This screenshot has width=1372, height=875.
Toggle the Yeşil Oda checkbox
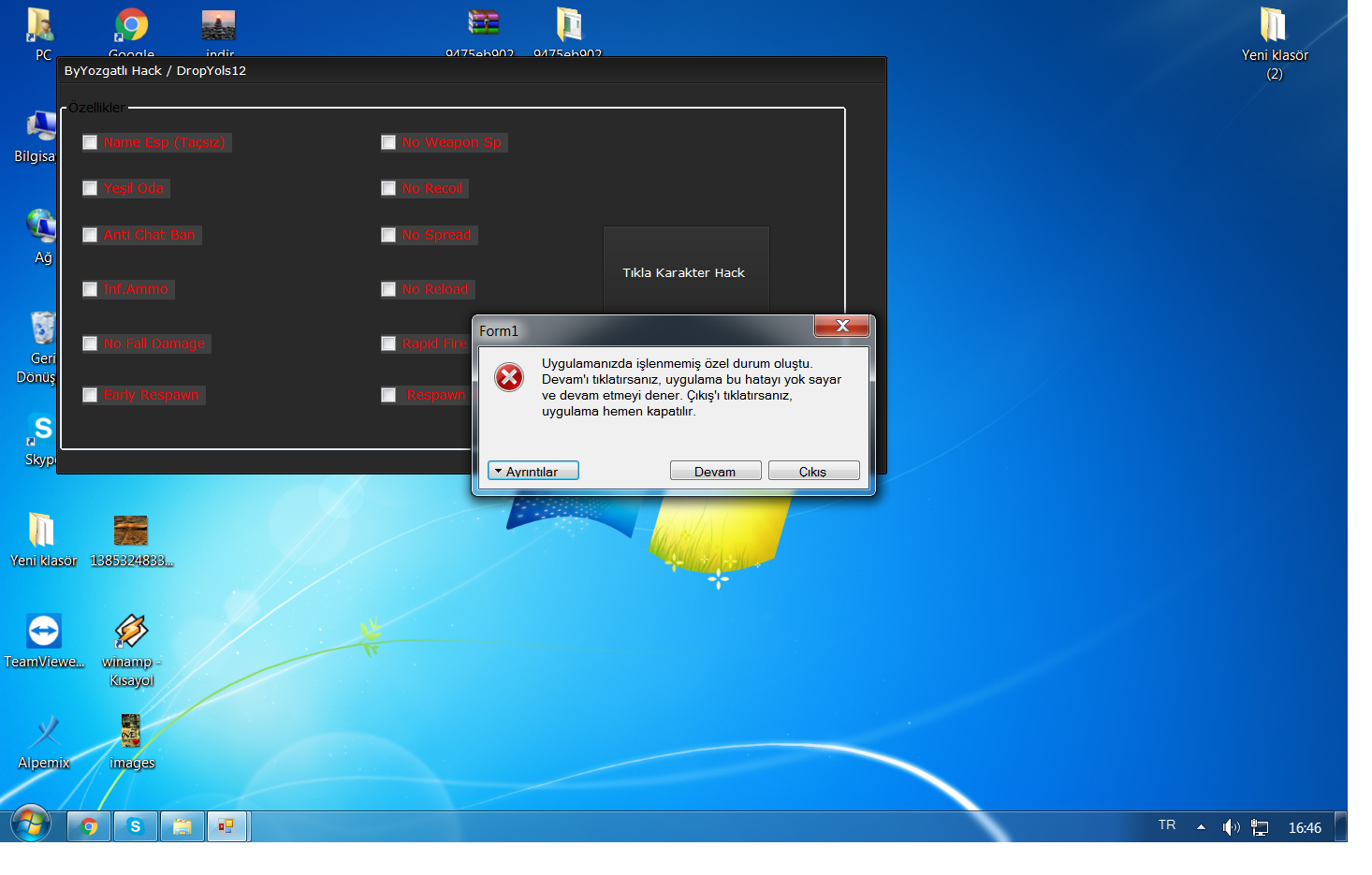coord(90,188)
